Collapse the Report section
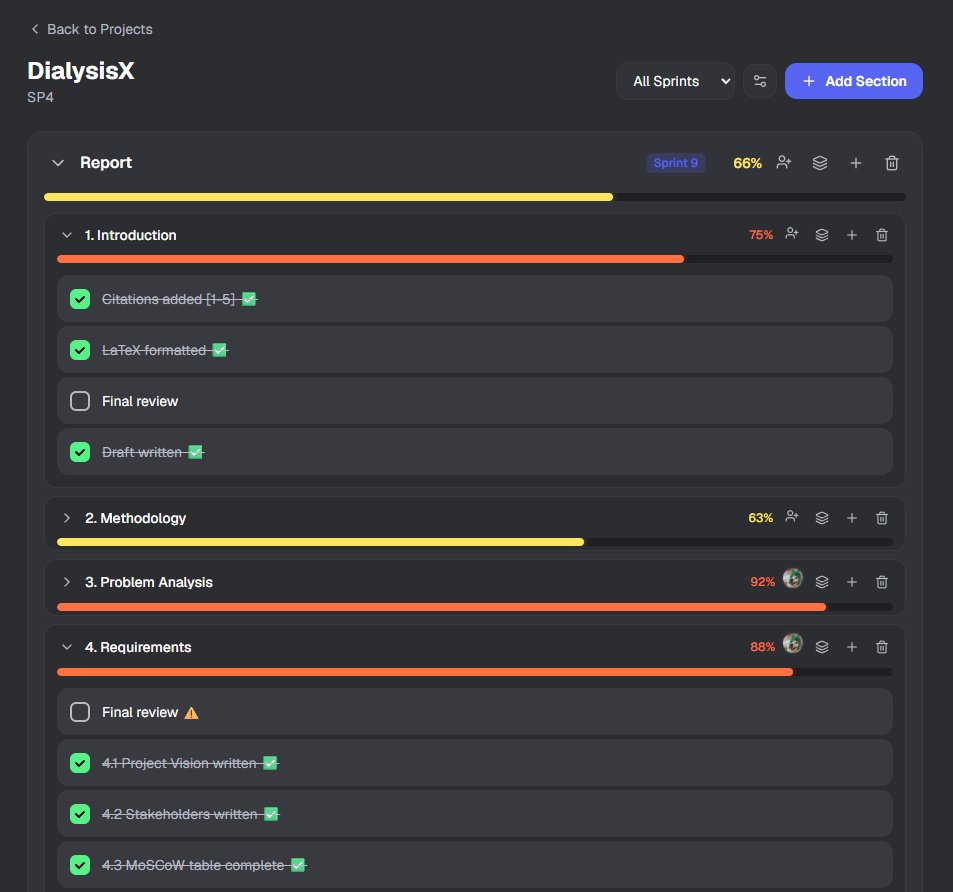953x892 pixels. tap(58, 163)
